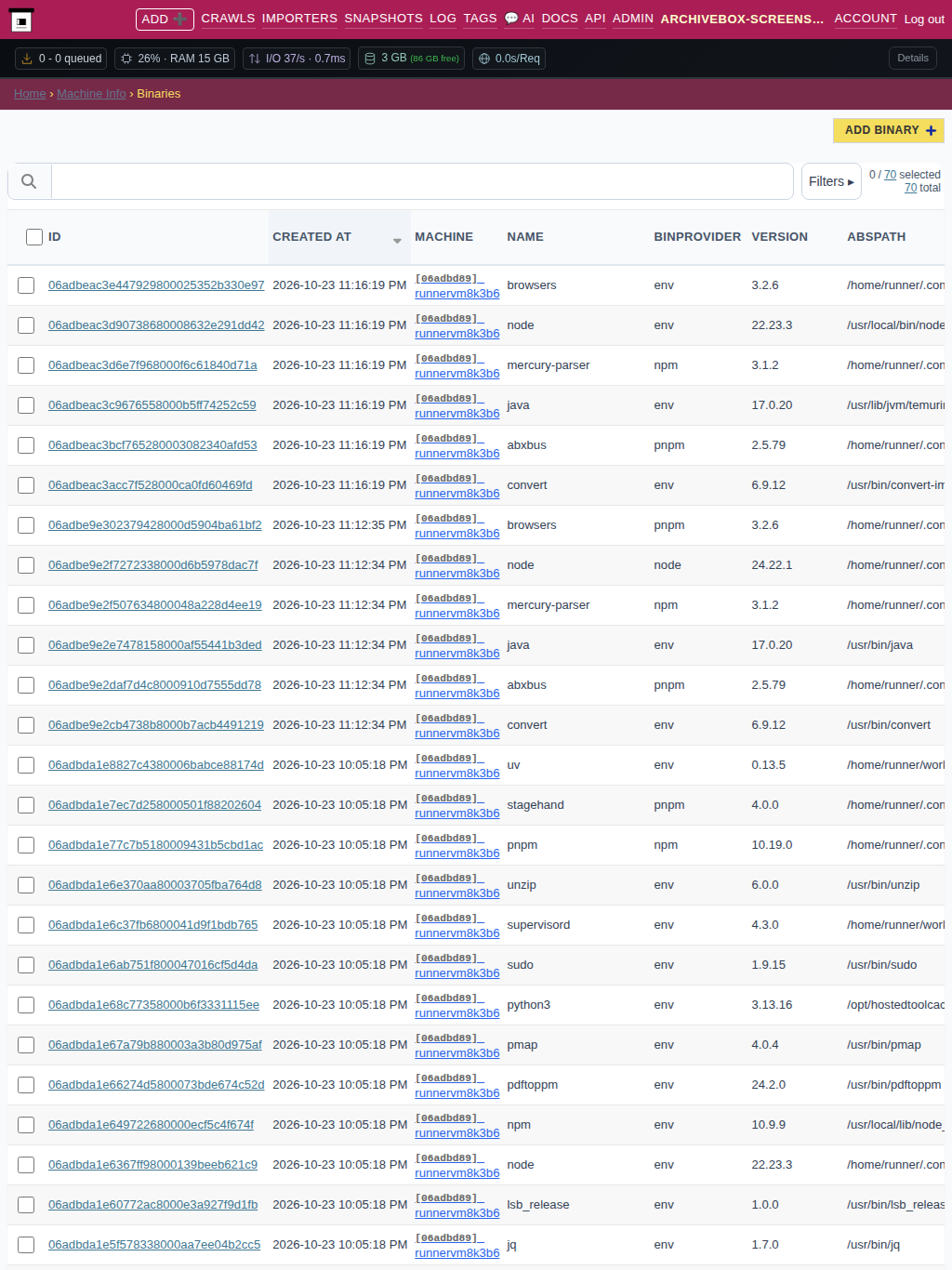Viewport: 952px width, 1270px height.
Task: Check the box beside the stagehand row
Action: (26, 805)
